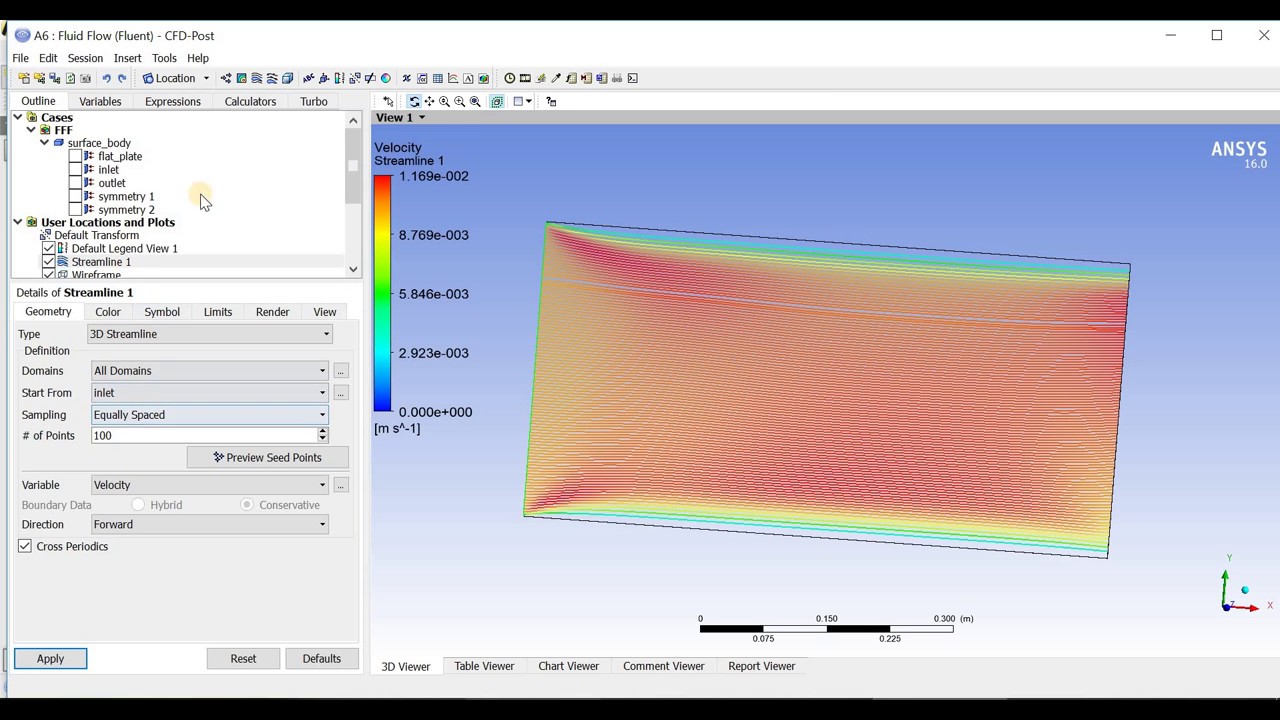Open the Variable Velocity dropdown

click(209, 485)
